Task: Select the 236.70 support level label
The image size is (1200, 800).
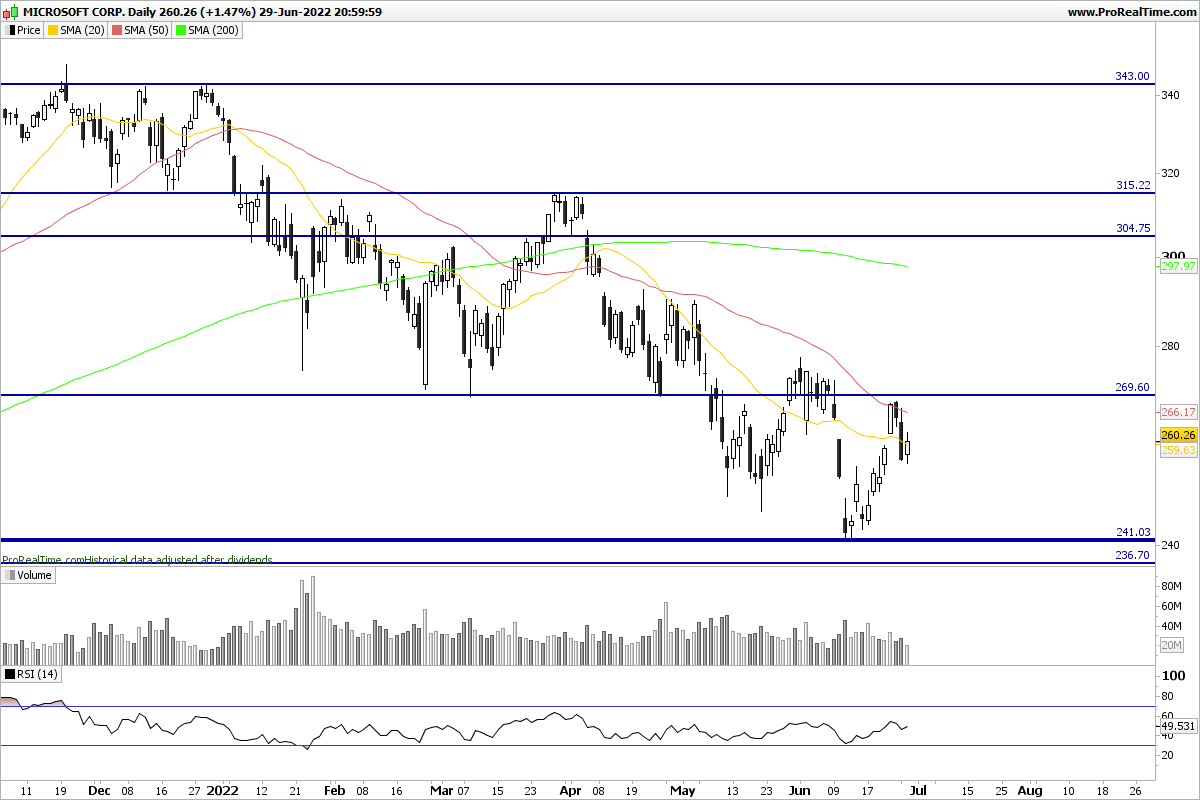Action: (1133, 555)
